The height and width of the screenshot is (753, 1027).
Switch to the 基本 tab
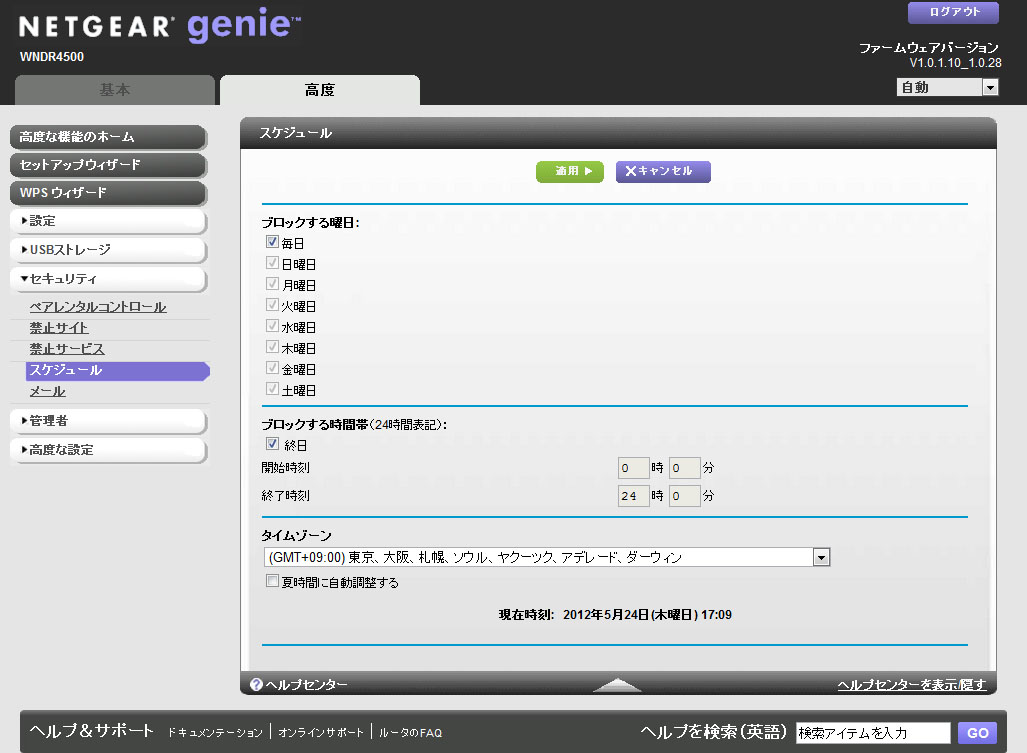[115, 90]
